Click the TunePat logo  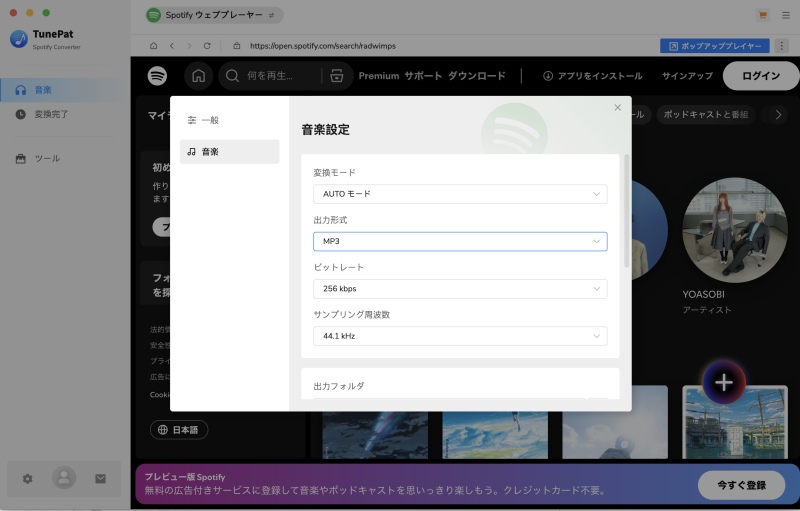[x=19, y=39]
